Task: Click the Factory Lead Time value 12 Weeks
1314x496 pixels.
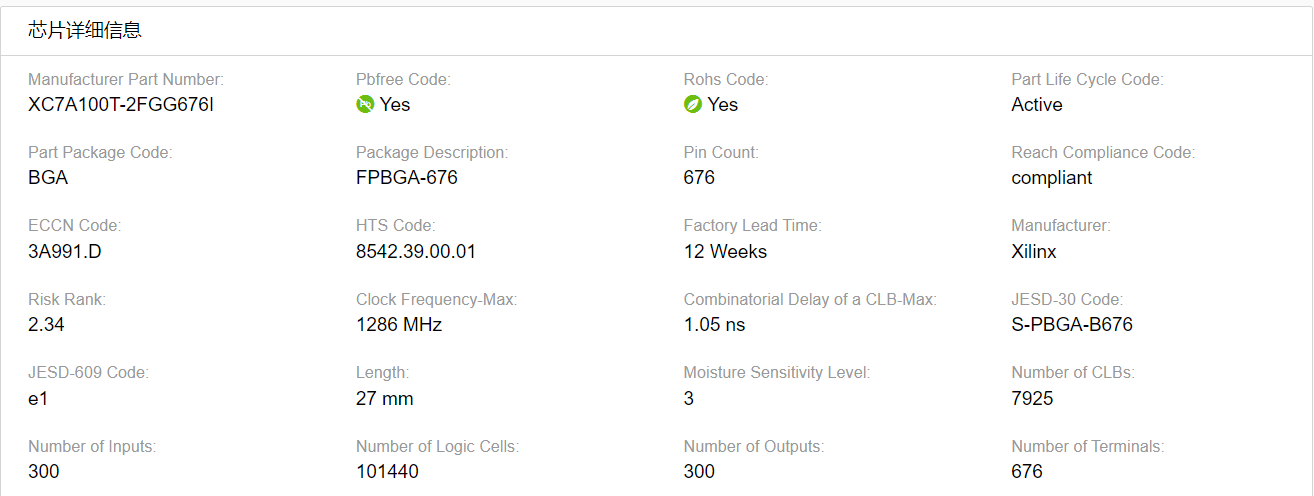Action: click(725, 252)
